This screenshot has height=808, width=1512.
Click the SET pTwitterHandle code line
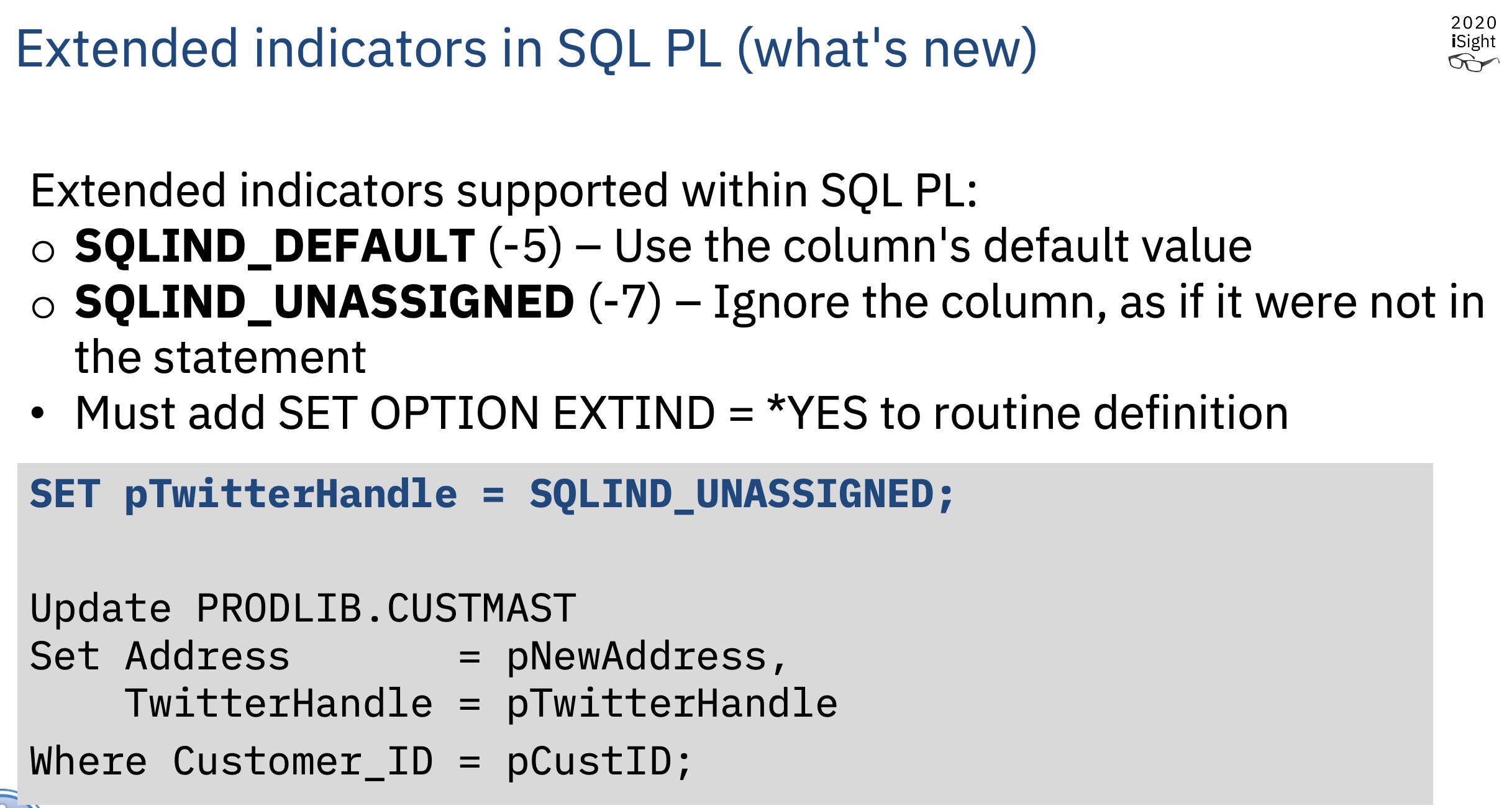492,495
